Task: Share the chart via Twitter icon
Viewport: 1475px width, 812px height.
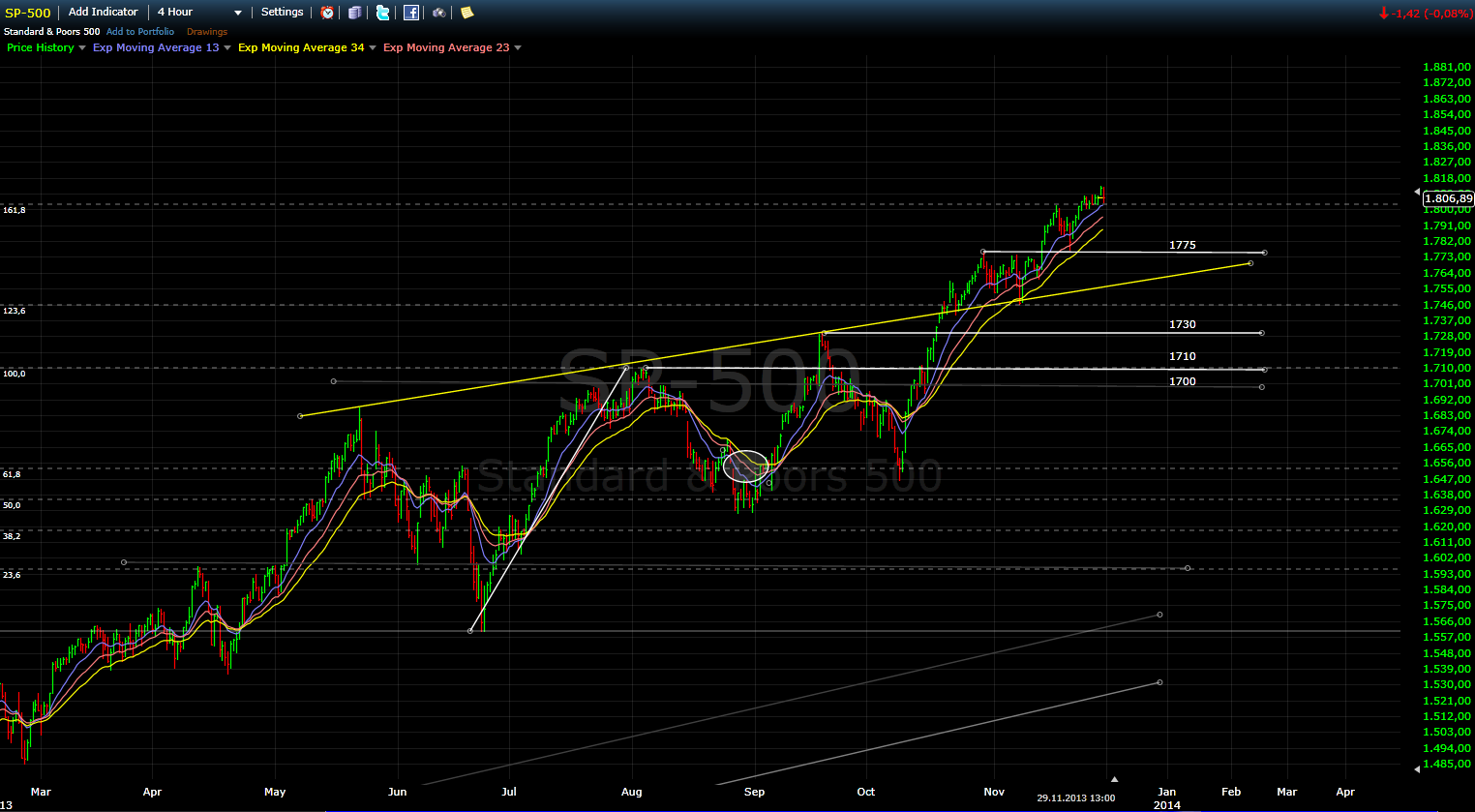Action: pyautogui.click(x=383, y=13)
